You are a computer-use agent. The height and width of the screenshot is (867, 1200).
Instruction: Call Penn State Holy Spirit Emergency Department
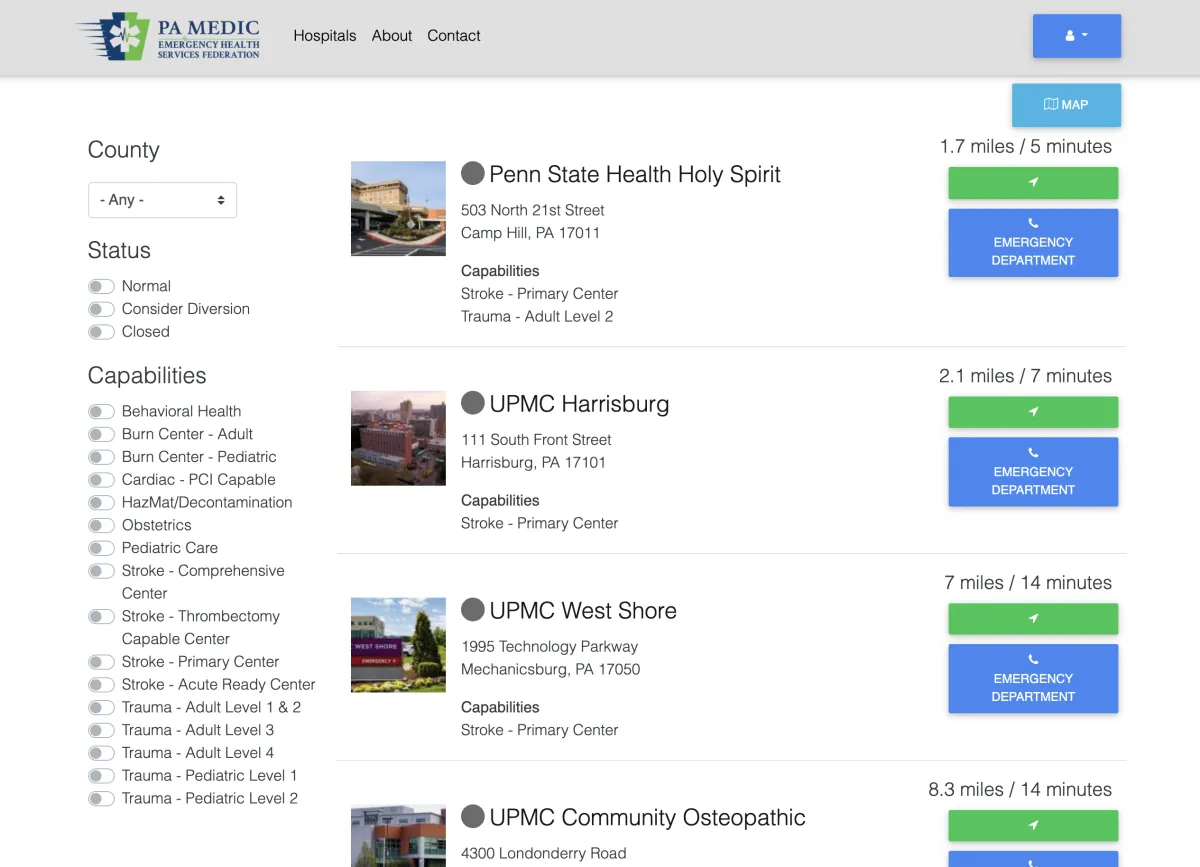coord(1033,242)
